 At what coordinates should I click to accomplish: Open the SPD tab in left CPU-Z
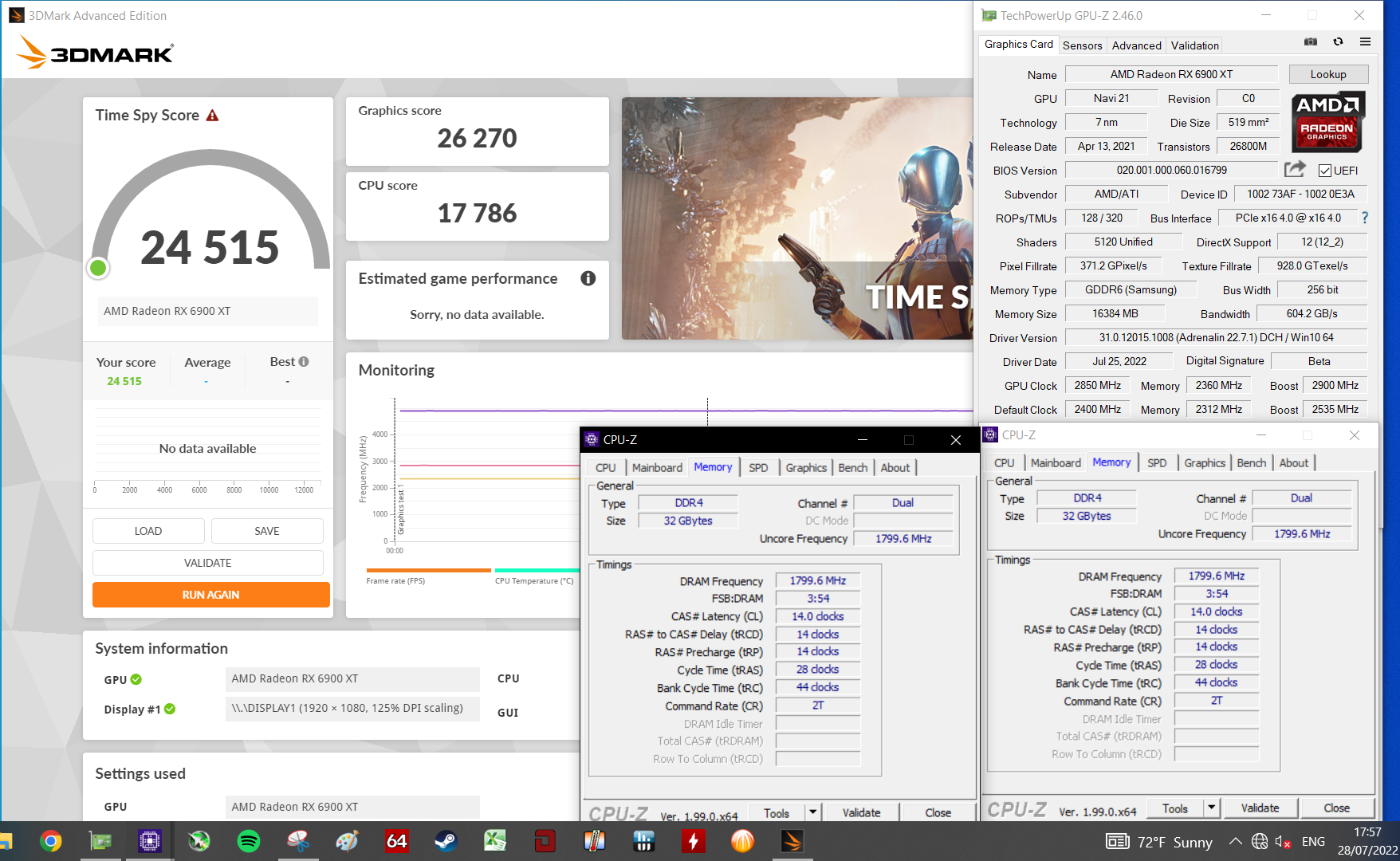click(x=758, y=468)
